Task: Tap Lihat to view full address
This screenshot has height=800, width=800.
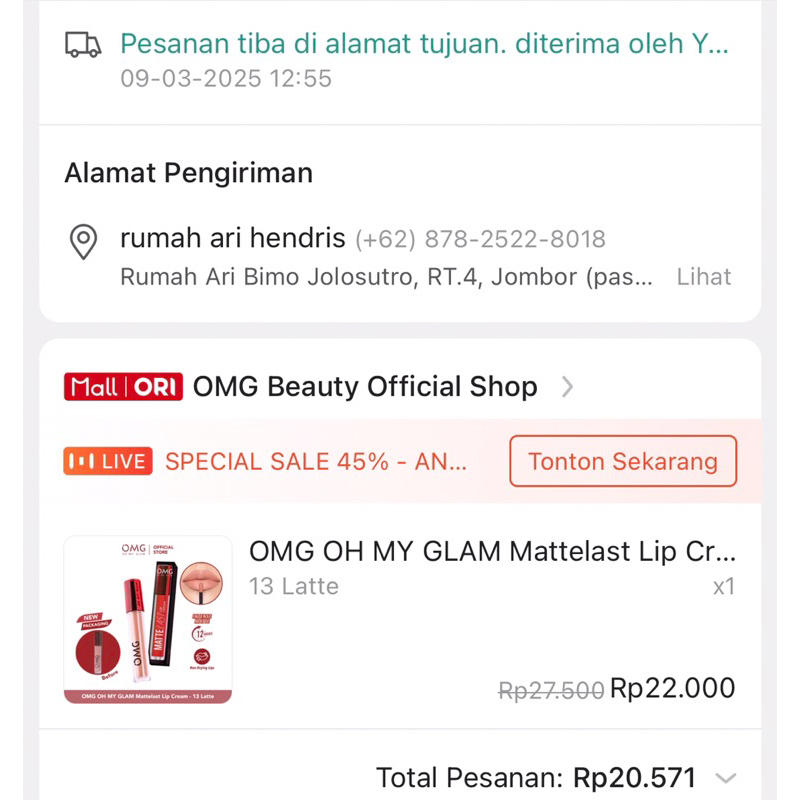Action: pos(704,277)
